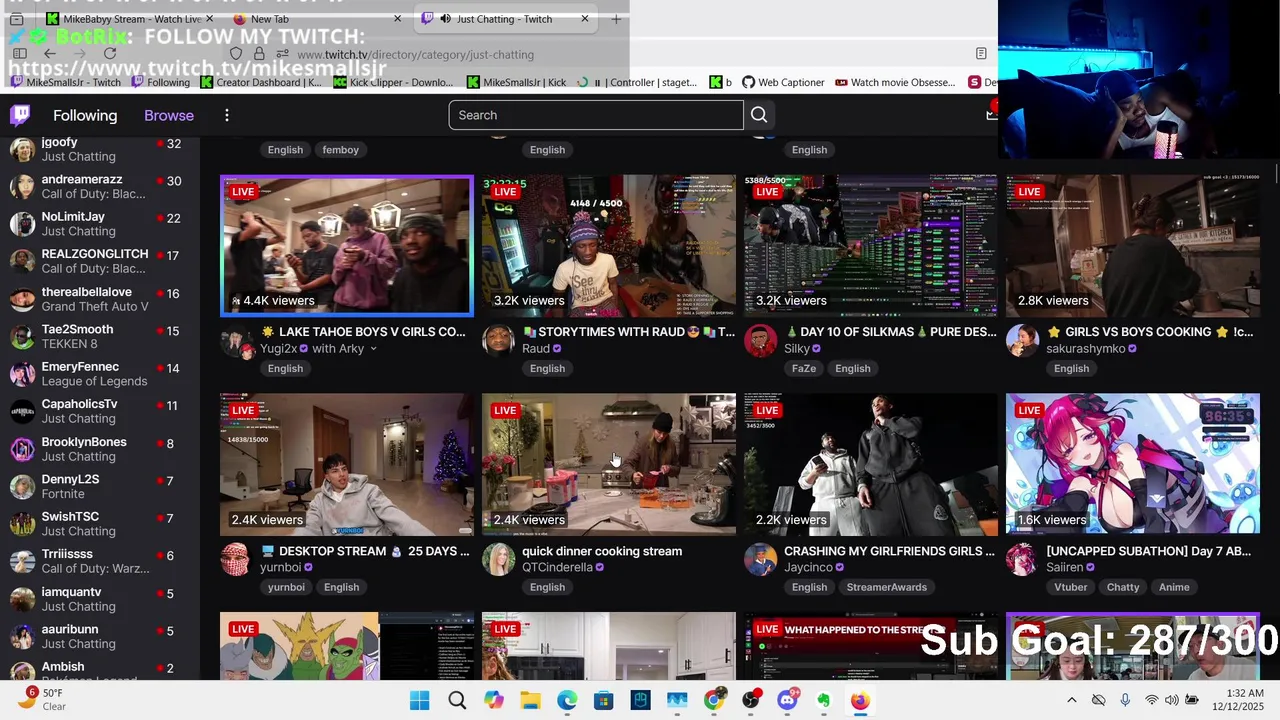Image resolution: width=1280 pixels, height=720 pixels.
Task: Select the FaZe tag under Silky
Action: [x=804, y=369]
